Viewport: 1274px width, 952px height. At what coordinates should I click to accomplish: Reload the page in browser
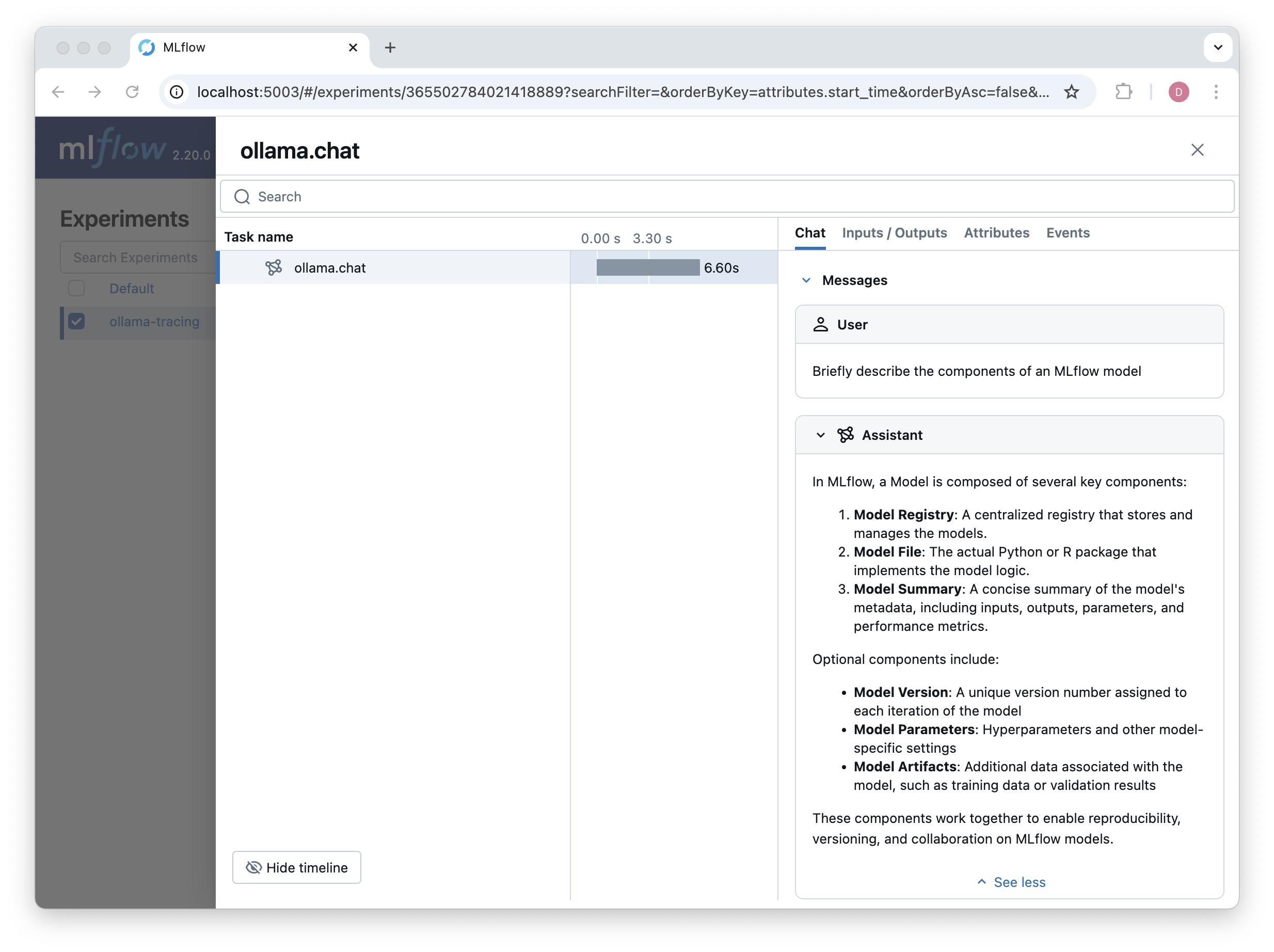(133, 92)
